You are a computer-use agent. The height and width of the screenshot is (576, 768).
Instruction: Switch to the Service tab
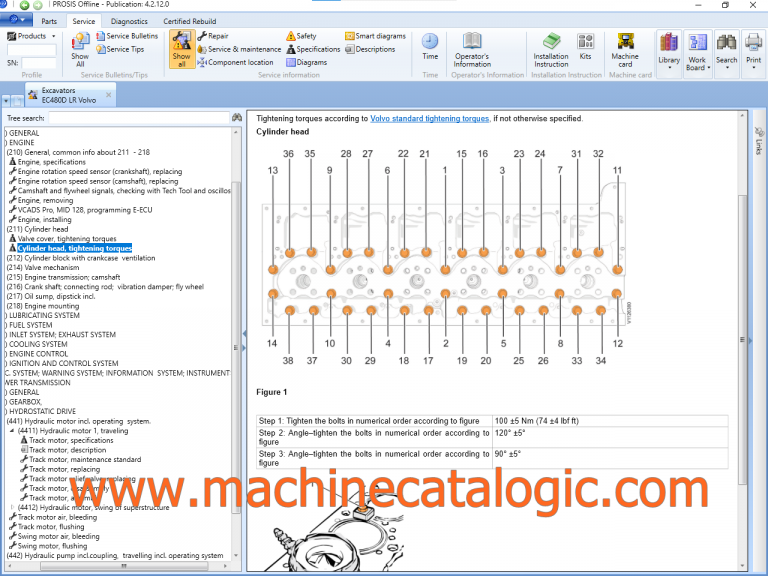point(84,22)
